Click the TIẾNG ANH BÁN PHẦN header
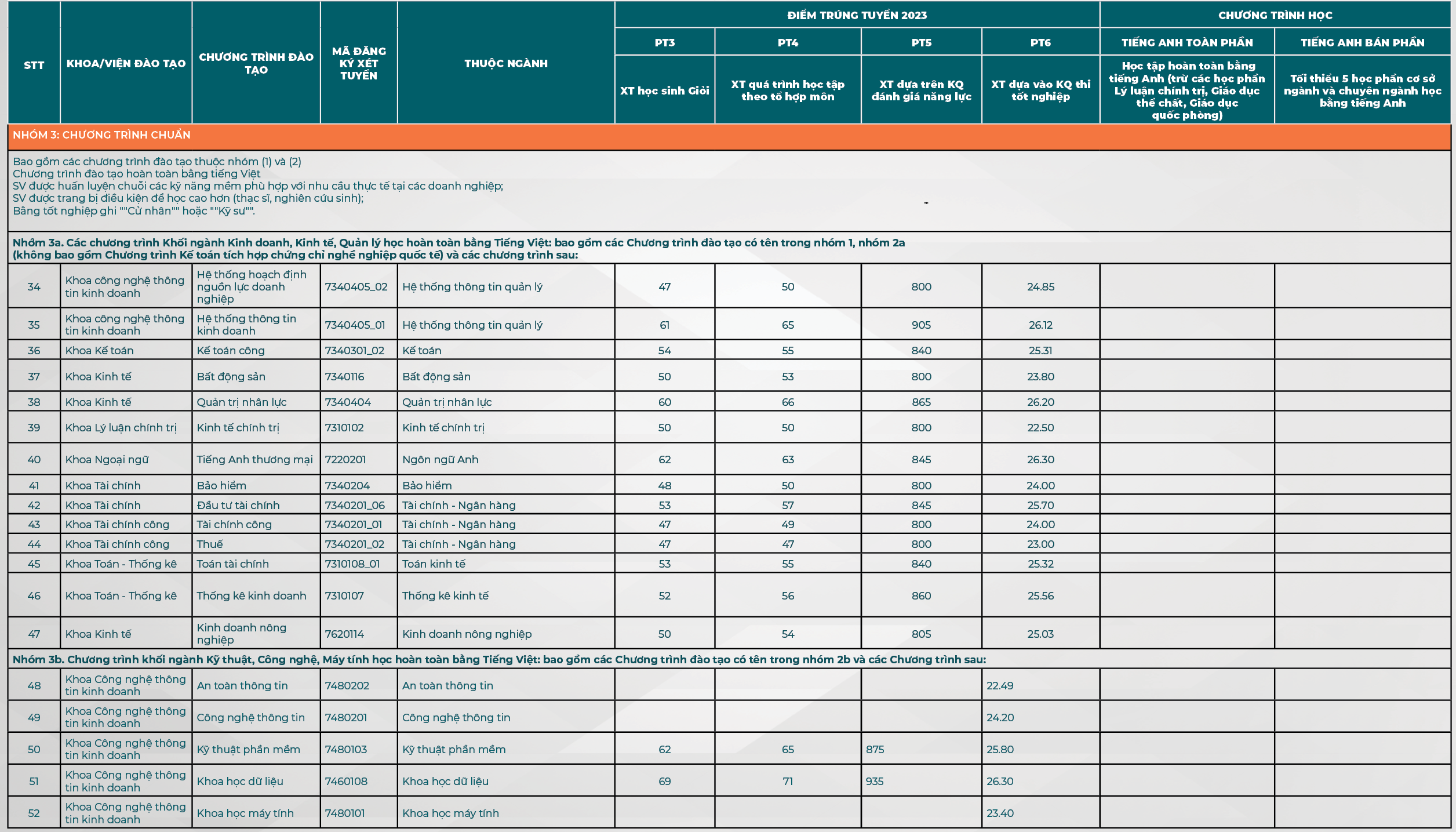The height and width of the screenshot is (832, 1456). pyautogui.click(x=1362, y=42)
